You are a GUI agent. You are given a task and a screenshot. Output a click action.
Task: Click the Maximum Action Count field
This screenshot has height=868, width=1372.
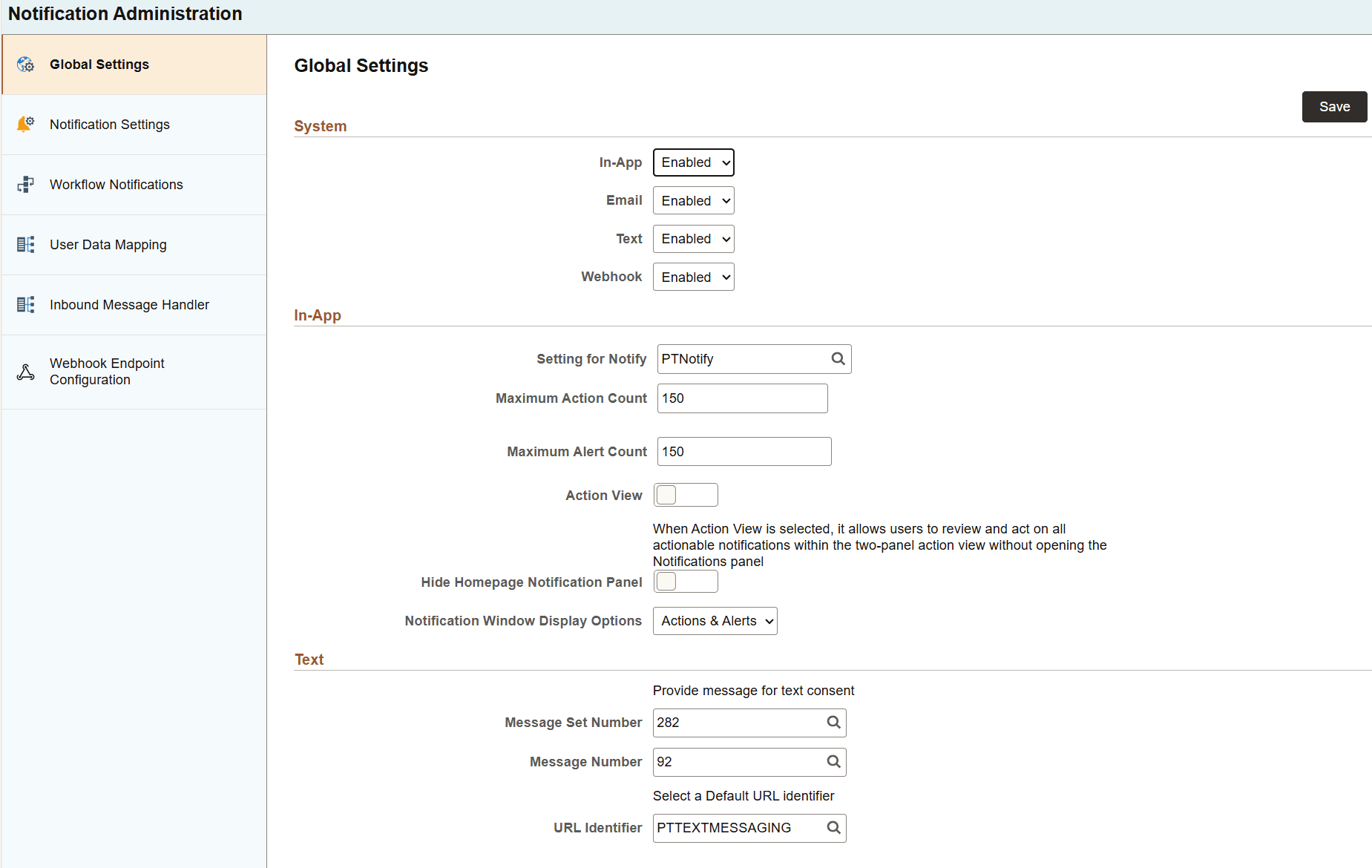click(743, 398)
